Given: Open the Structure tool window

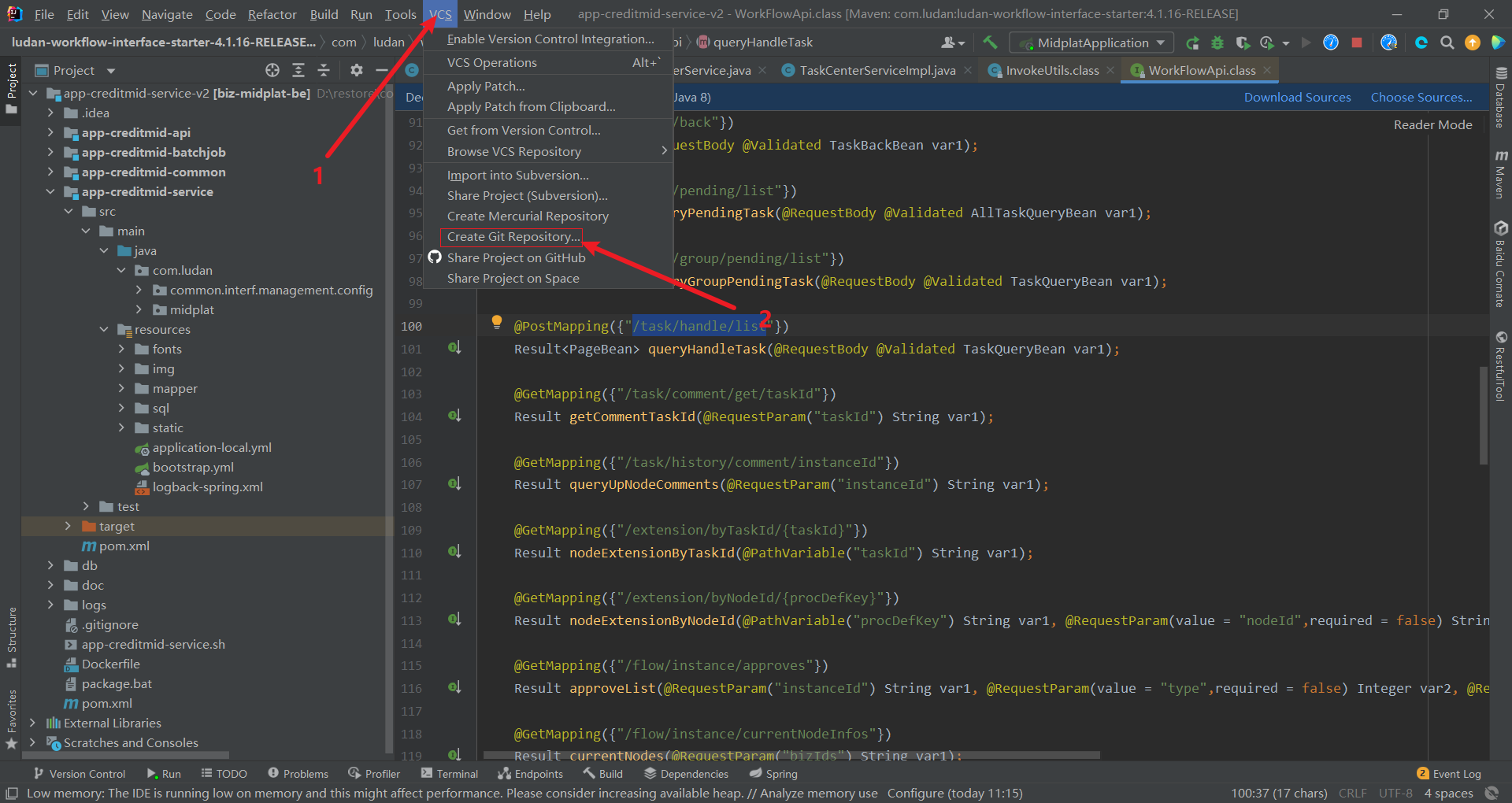Looking at the screenshot, I should click(11, 637).
